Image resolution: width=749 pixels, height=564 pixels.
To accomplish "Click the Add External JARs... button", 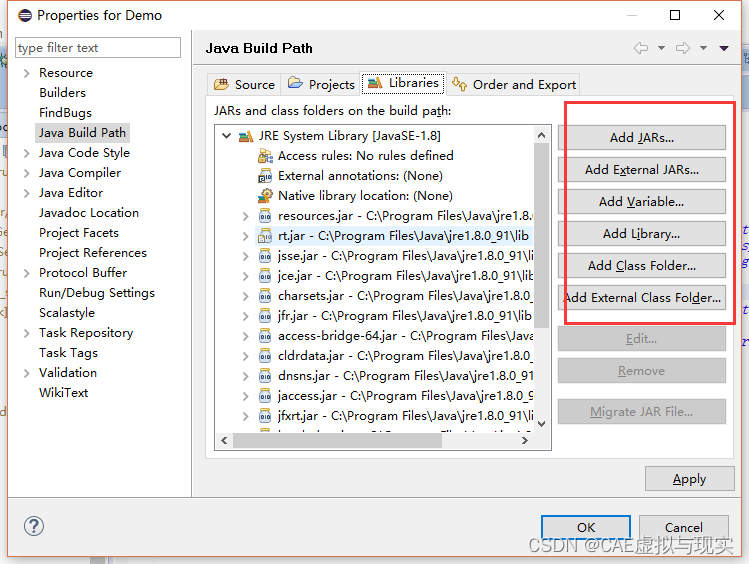I will 642,170.
